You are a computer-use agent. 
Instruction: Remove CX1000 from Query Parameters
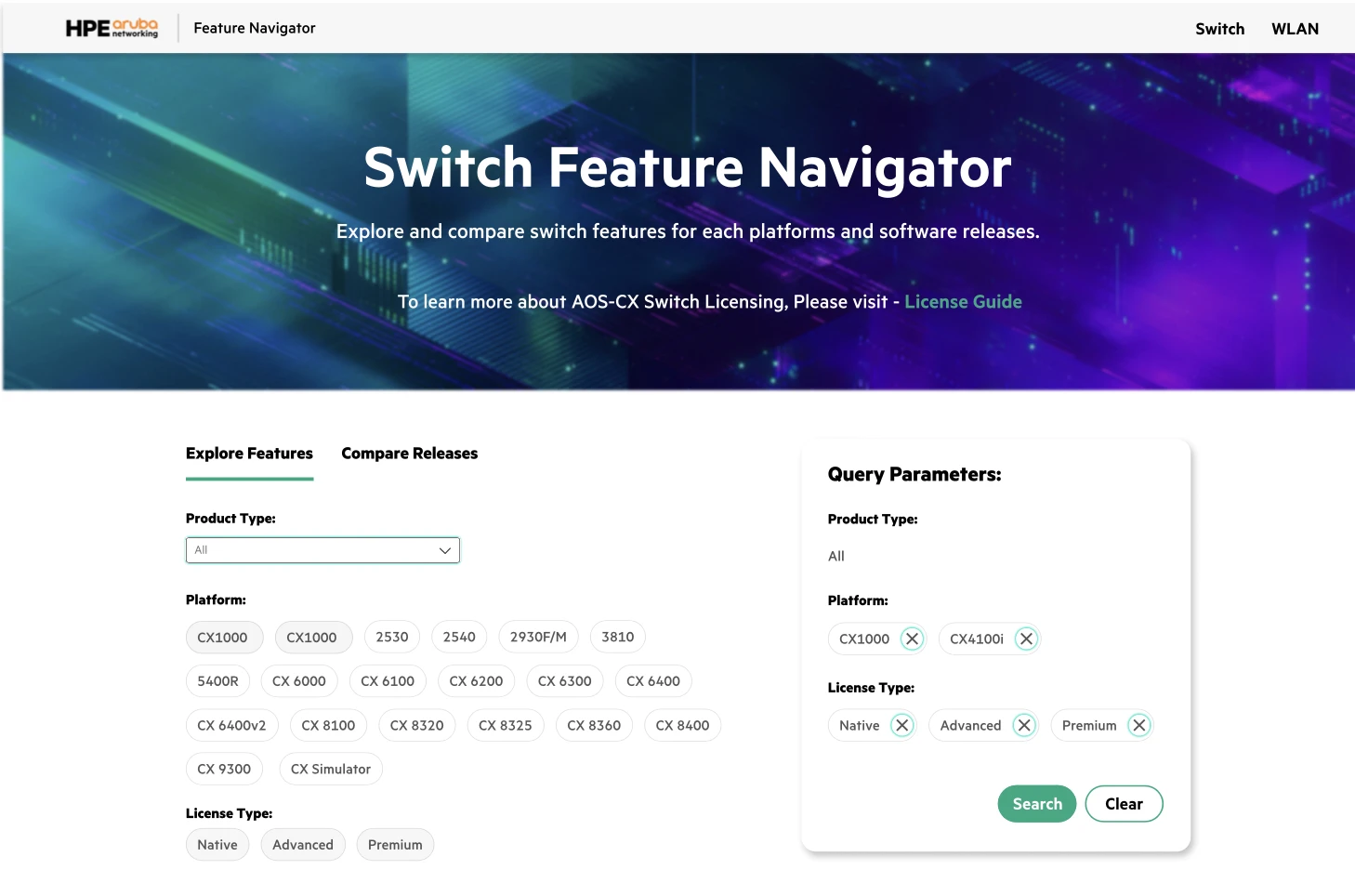click(x=912, y=639)
